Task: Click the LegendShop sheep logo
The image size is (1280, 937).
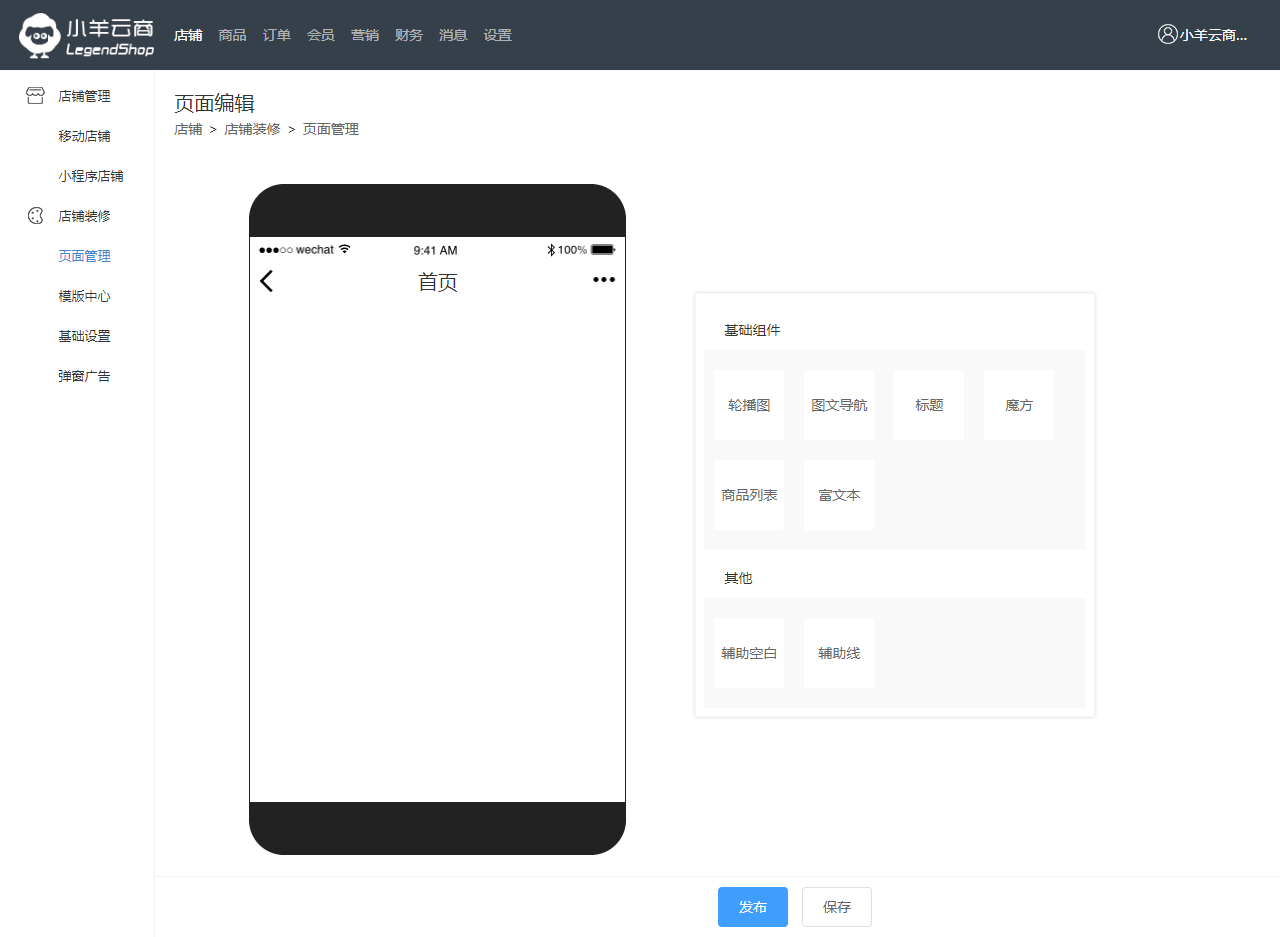Action: click(40, 35)
